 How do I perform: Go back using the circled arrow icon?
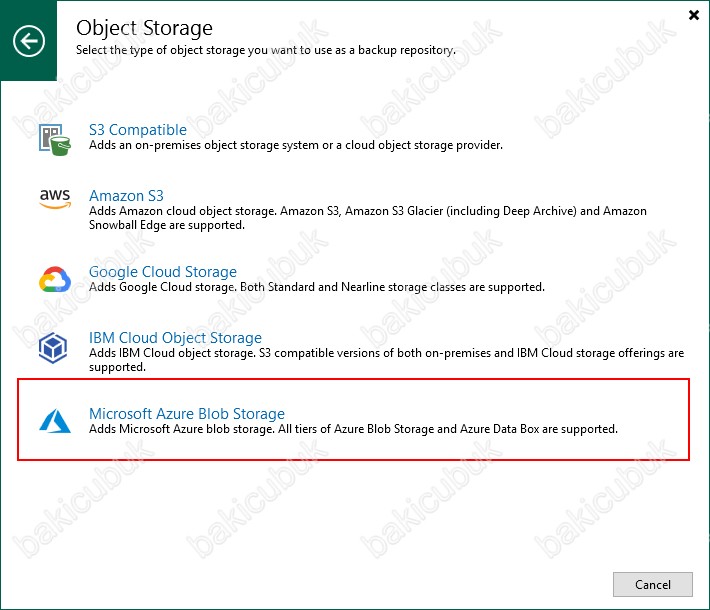pyautogui.click(x=29, y=41)
